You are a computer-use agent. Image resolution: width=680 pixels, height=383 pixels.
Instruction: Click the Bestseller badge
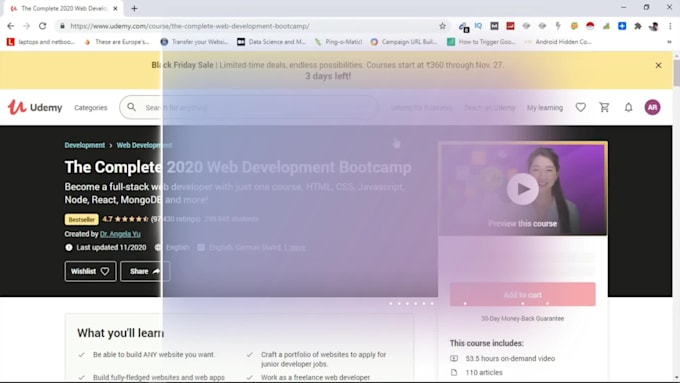(x=82, y=219)
